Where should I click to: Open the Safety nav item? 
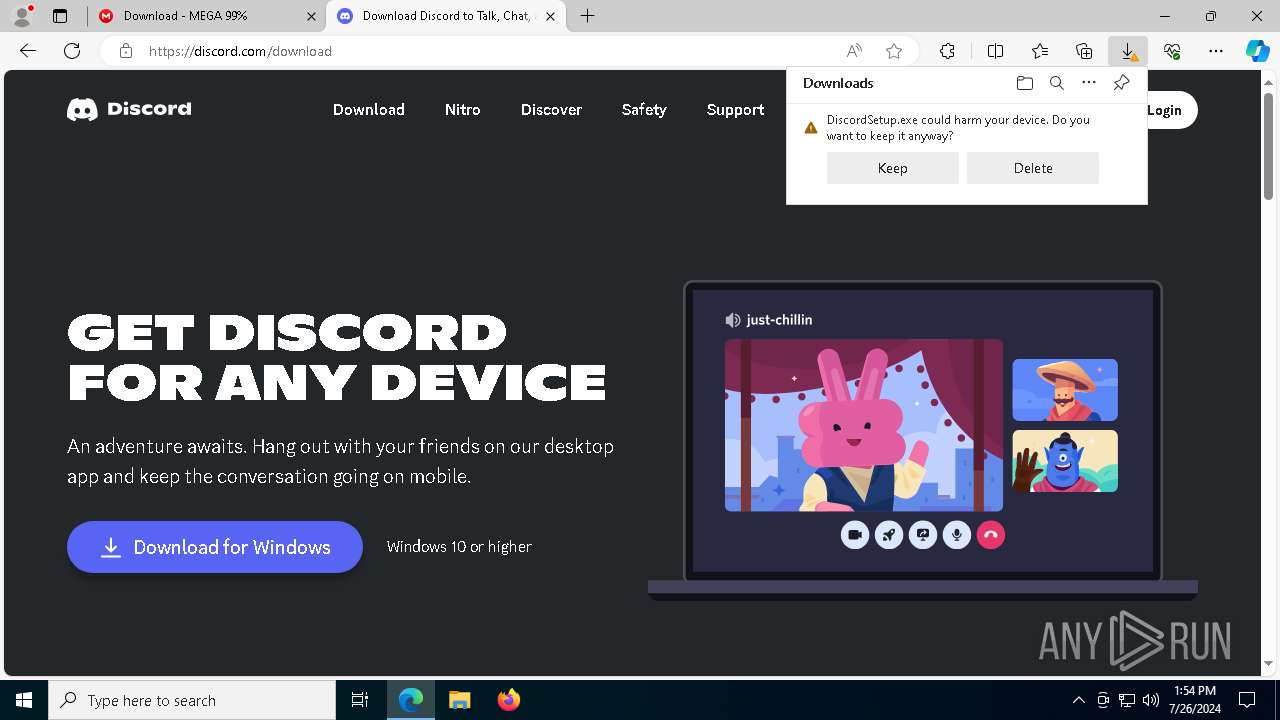[x=644, y=110]
